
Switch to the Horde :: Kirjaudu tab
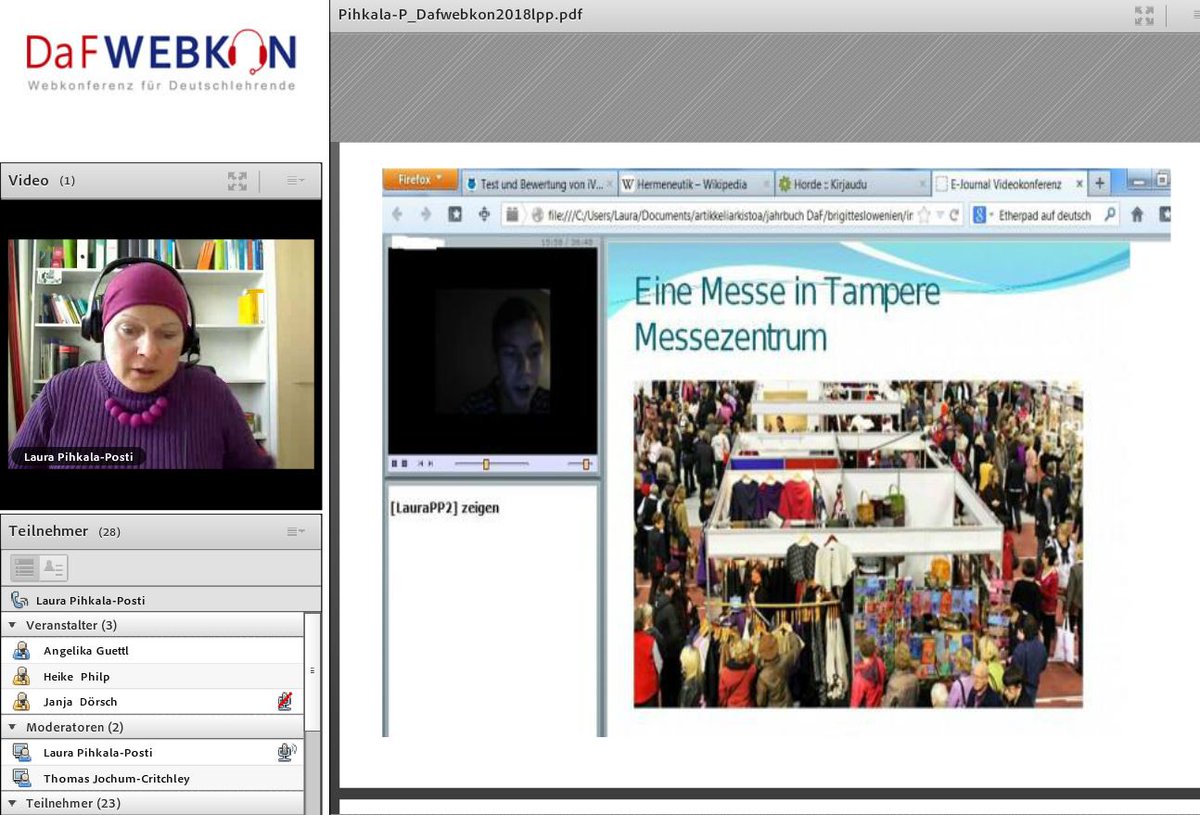click(x=853, y=185)
